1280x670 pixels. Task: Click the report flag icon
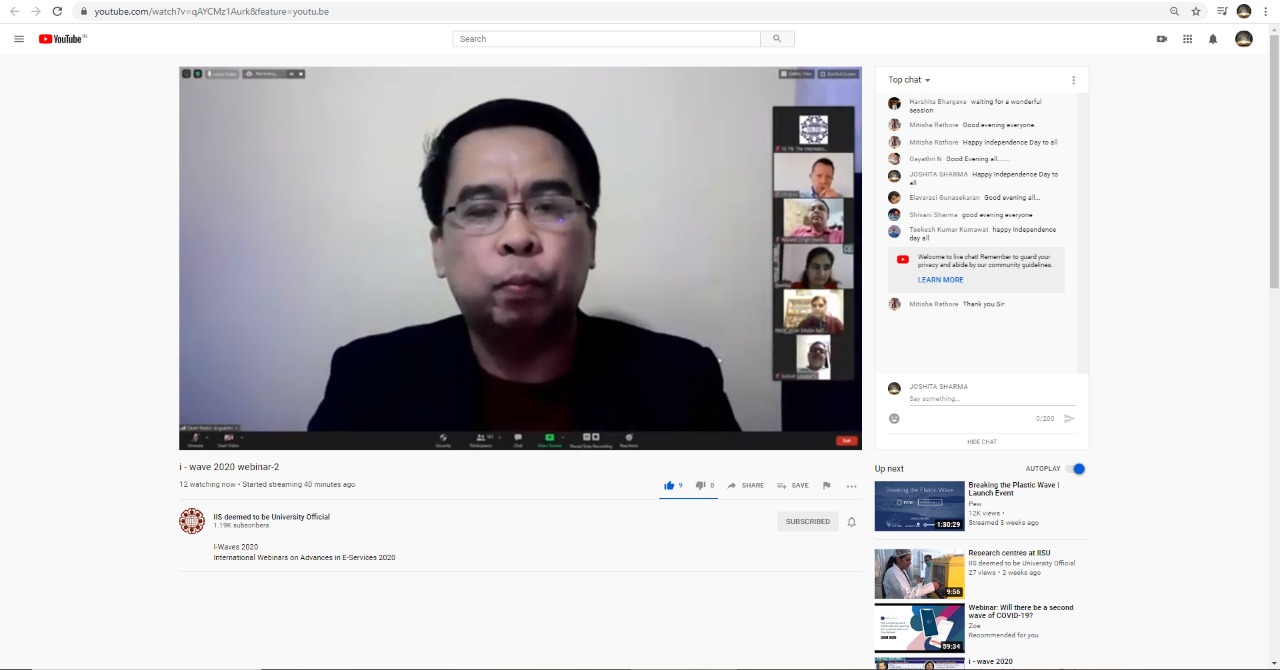coord(826,486)
